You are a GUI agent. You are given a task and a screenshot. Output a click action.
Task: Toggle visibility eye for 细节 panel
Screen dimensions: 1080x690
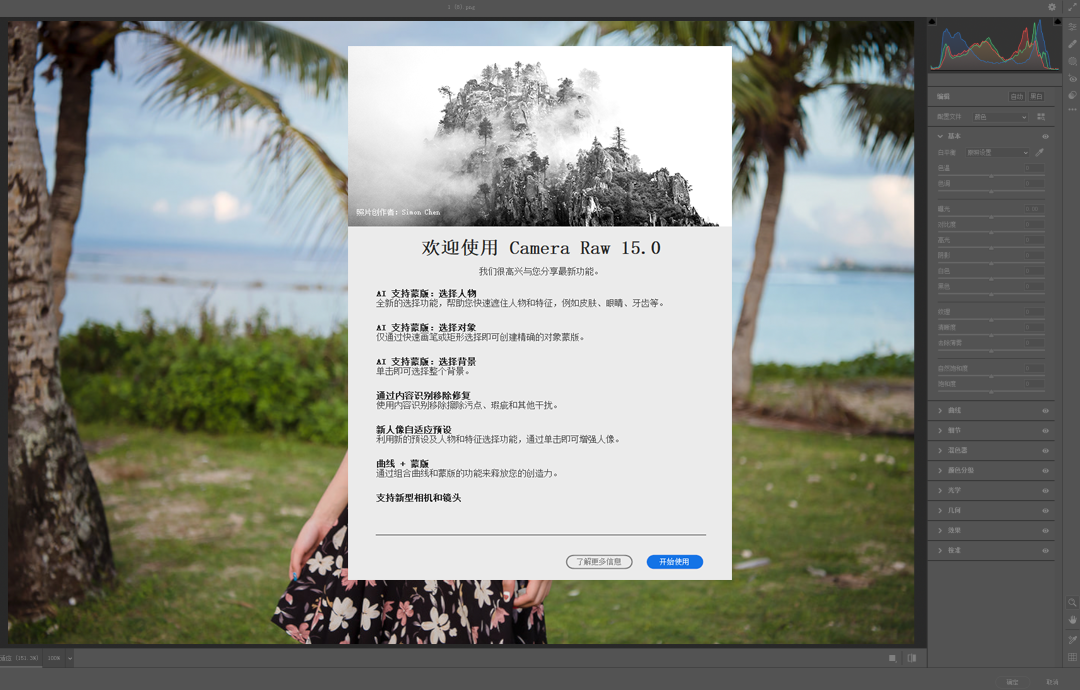1046,430
